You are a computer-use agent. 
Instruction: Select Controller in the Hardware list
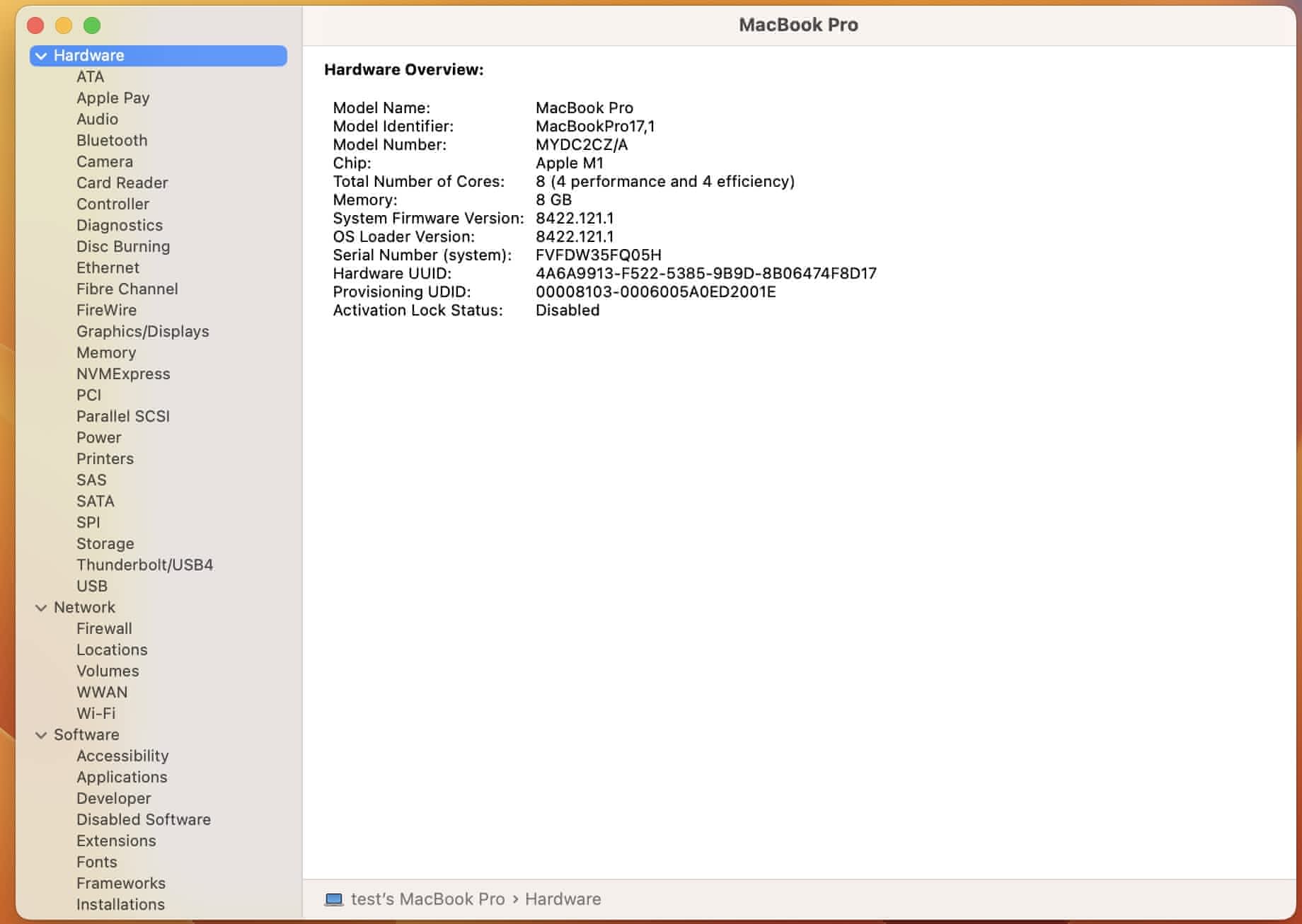click(113, 204)
